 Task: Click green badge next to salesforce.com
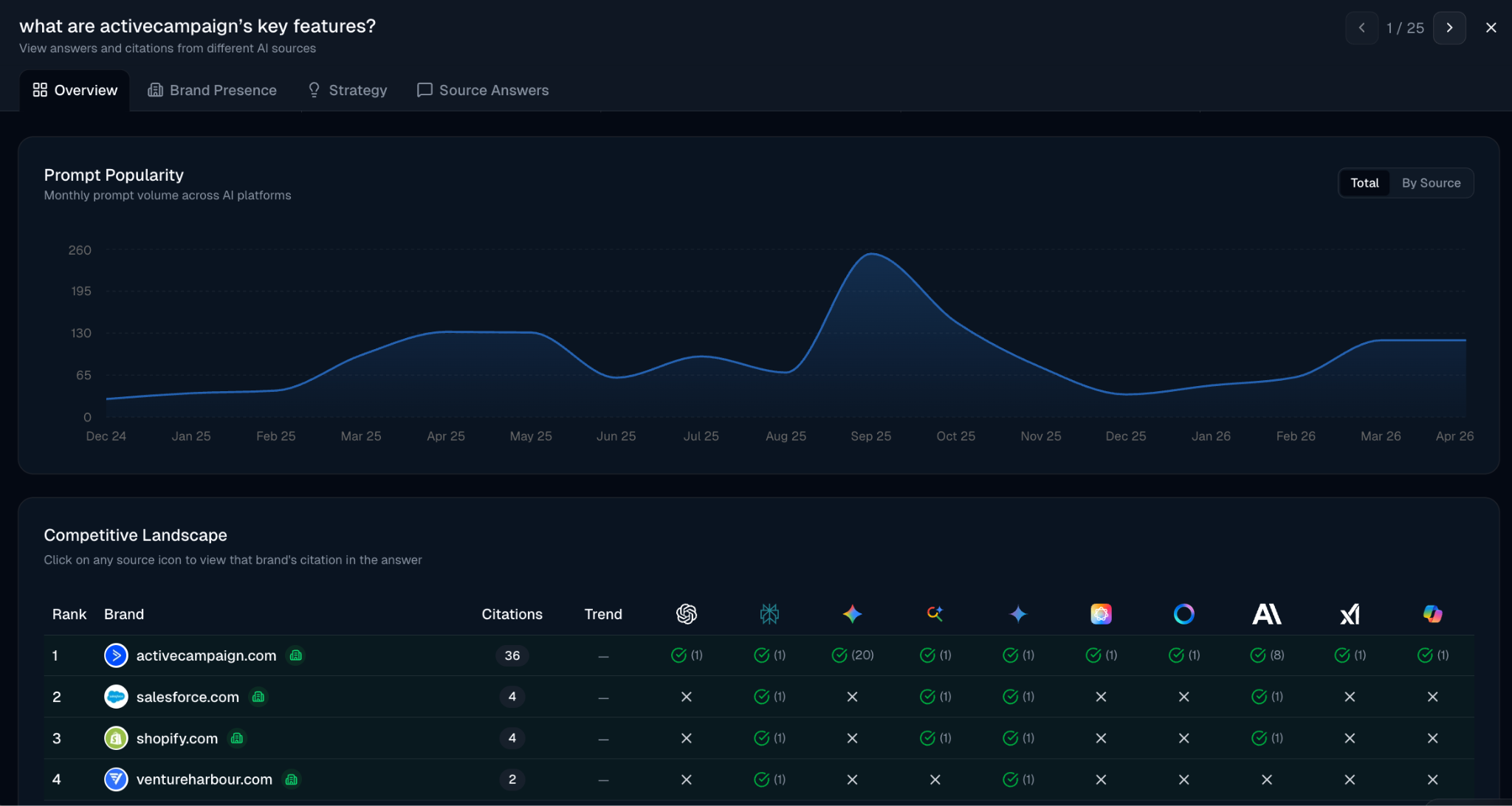point(258,697)
